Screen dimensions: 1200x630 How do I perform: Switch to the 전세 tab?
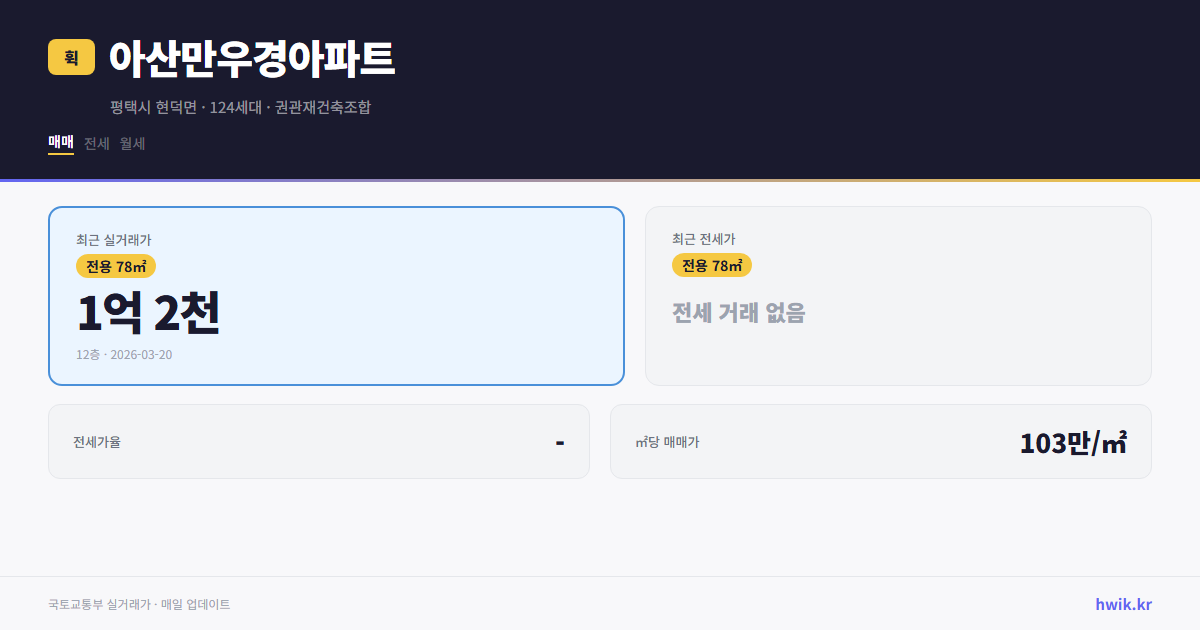click(94, 143)
